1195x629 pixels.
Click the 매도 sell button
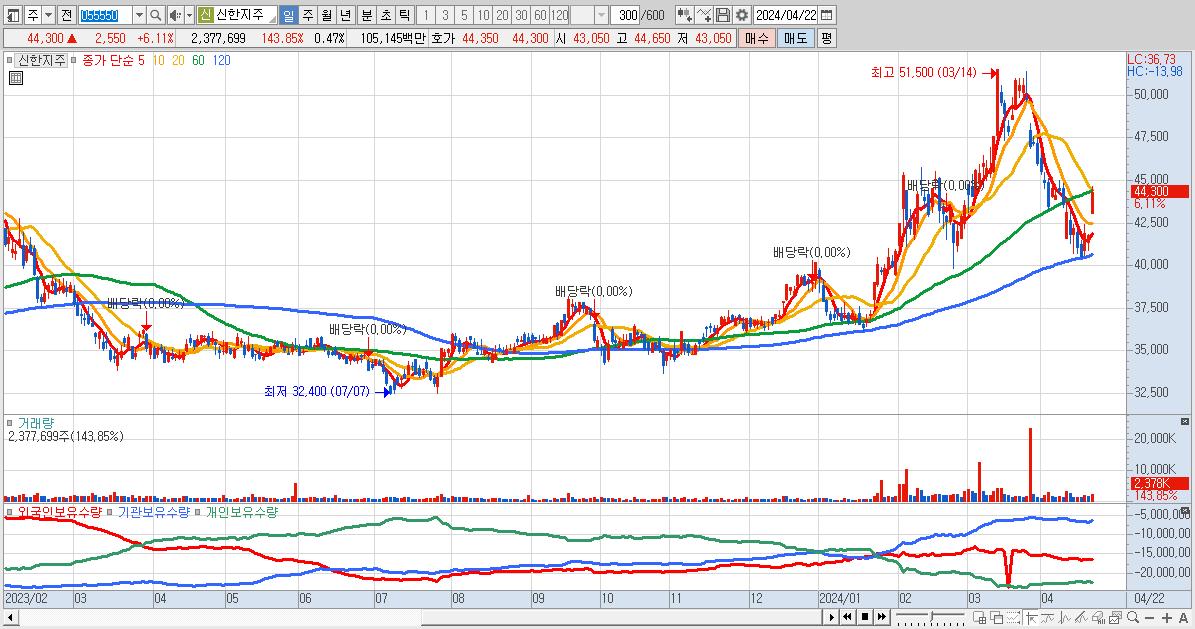click(796, 38)
